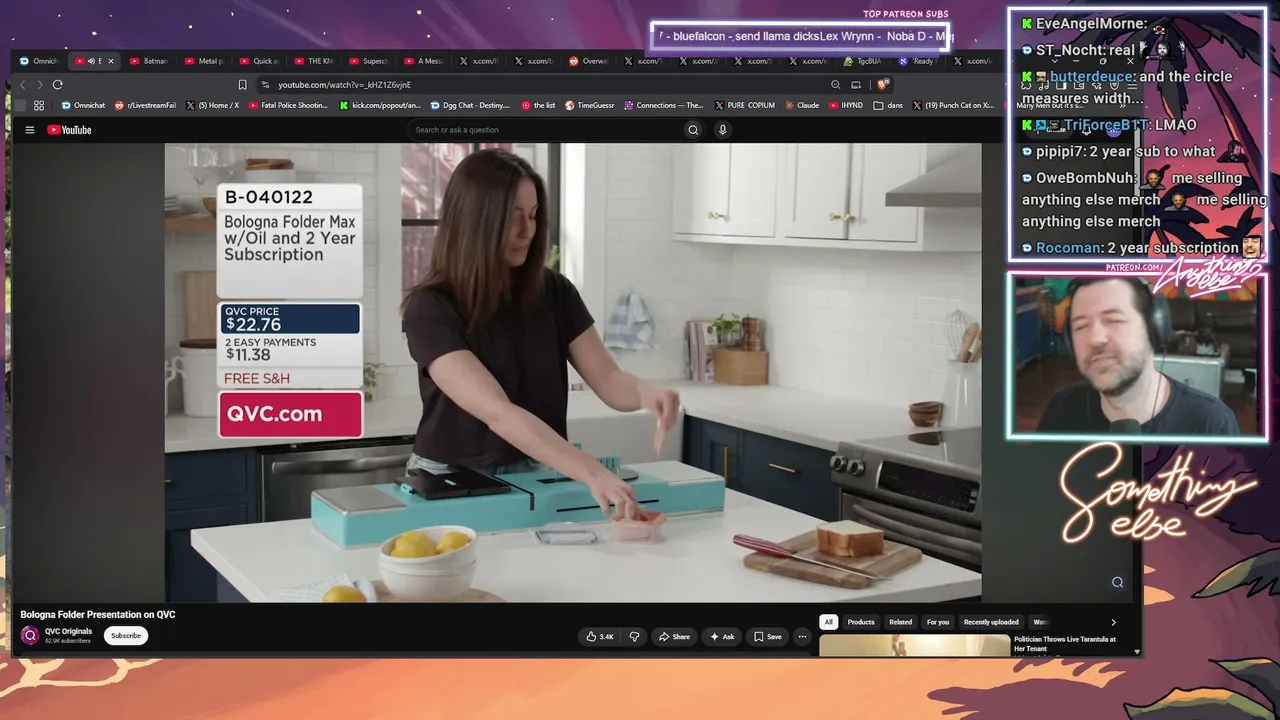Switch to the 'Quick' YouTube tab
The width and height of the screenshot is (1280, 720).
(260, 61)
